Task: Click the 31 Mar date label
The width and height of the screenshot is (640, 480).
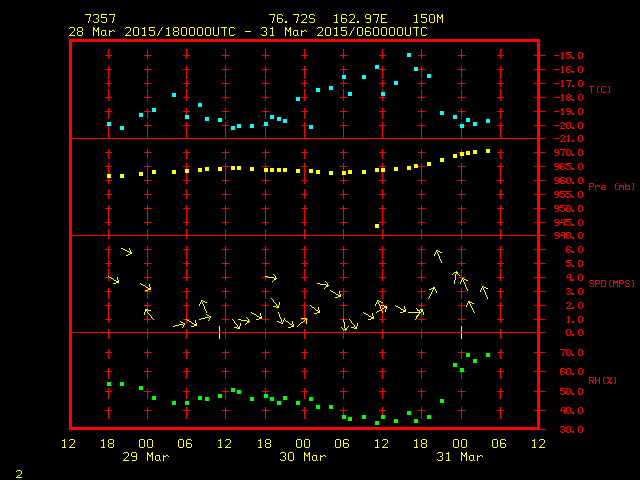Action: coord(458,457)
